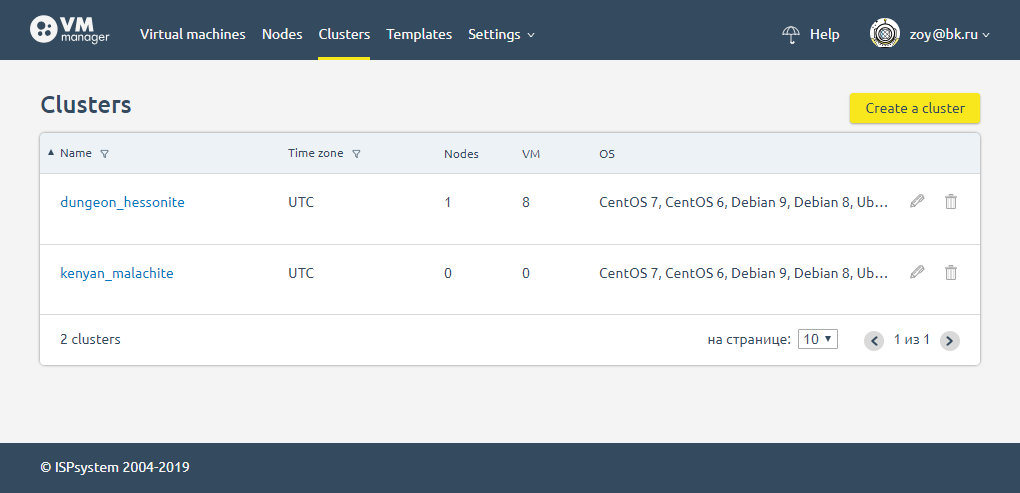
Task: Click the Help umbrella icon
Action: click(790, 34)
